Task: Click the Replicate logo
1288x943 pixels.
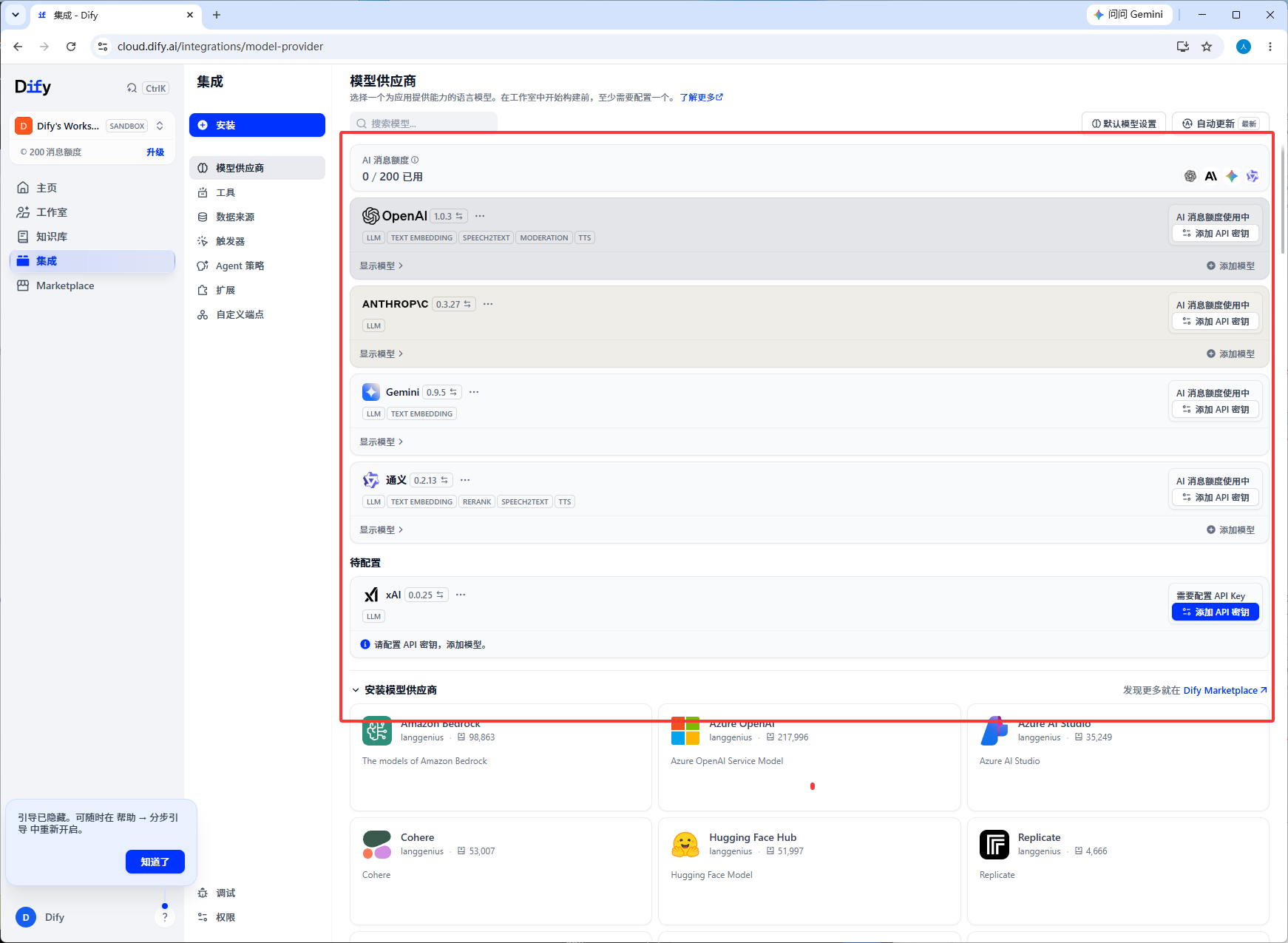Action: coord(994,845)
